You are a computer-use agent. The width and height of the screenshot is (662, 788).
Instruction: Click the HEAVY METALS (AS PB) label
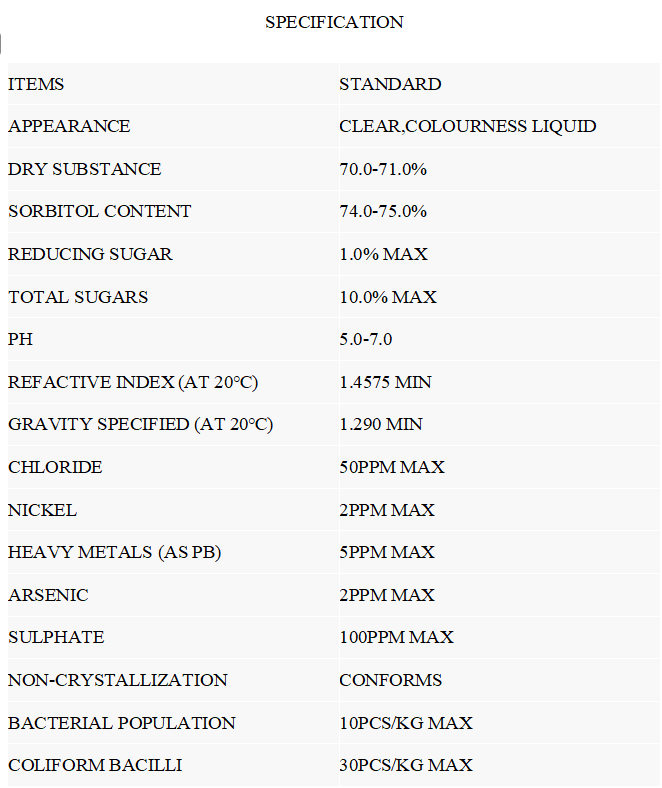[115, 552]
